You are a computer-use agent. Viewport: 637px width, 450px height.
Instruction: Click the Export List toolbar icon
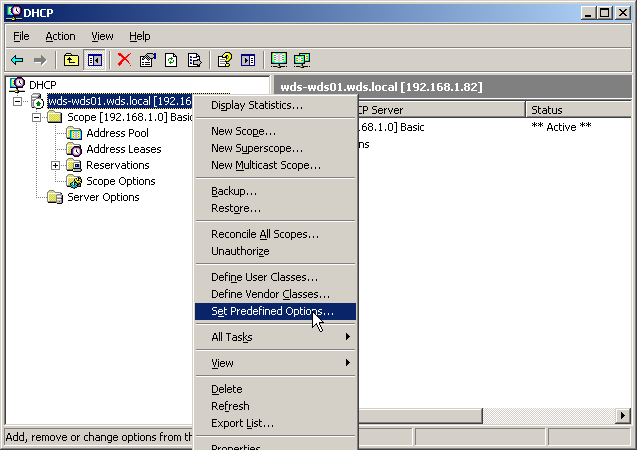coord(195,60)
